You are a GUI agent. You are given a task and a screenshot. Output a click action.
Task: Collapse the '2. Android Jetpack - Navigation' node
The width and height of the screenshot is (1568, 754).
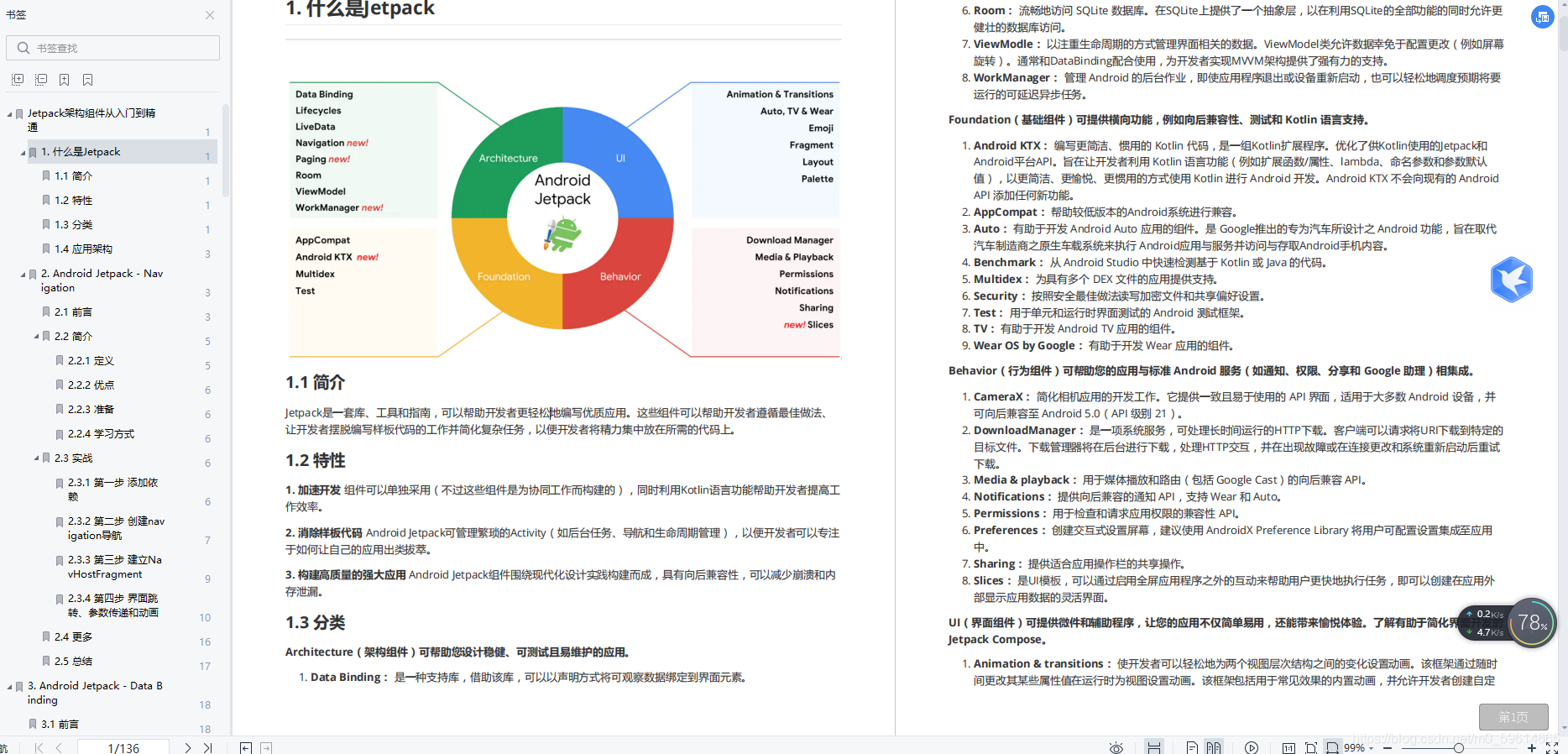[x=23, y=275]
